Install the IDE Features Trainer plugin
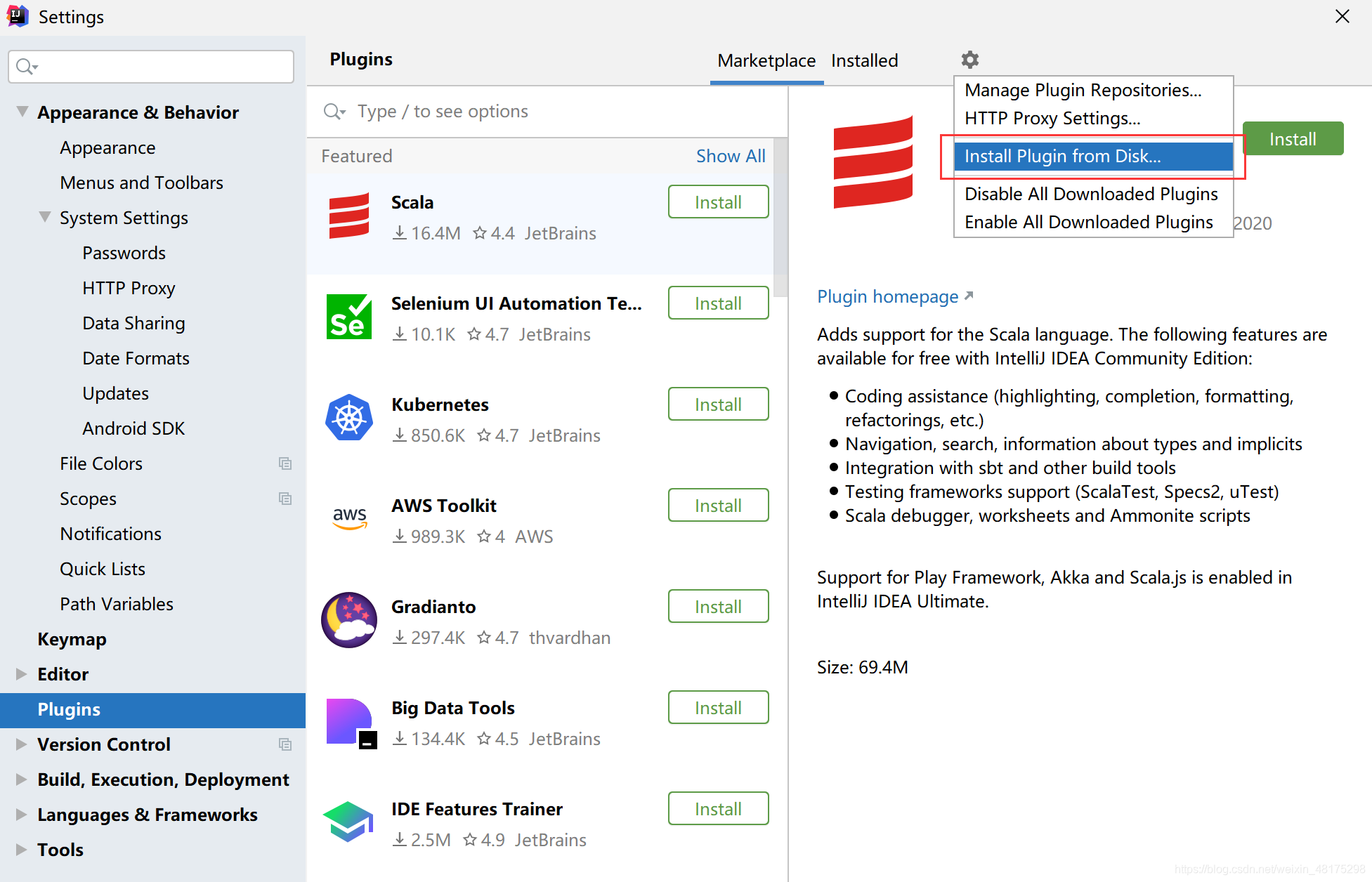The height and width of the screenshot is (882, 1372). pos(718,809)
